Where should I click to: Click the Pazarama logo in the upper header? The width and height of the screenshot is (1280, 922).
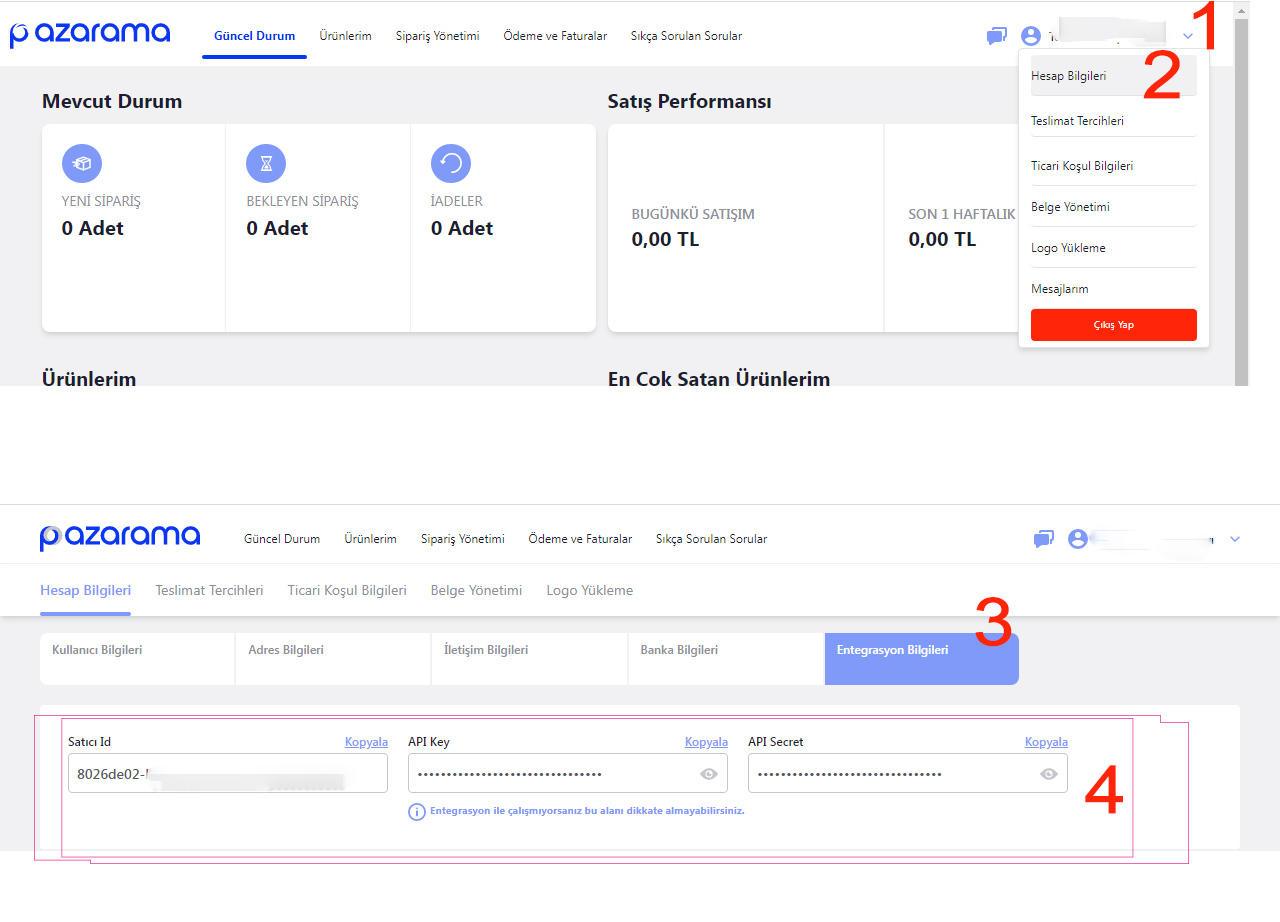(x=90, y=34)
